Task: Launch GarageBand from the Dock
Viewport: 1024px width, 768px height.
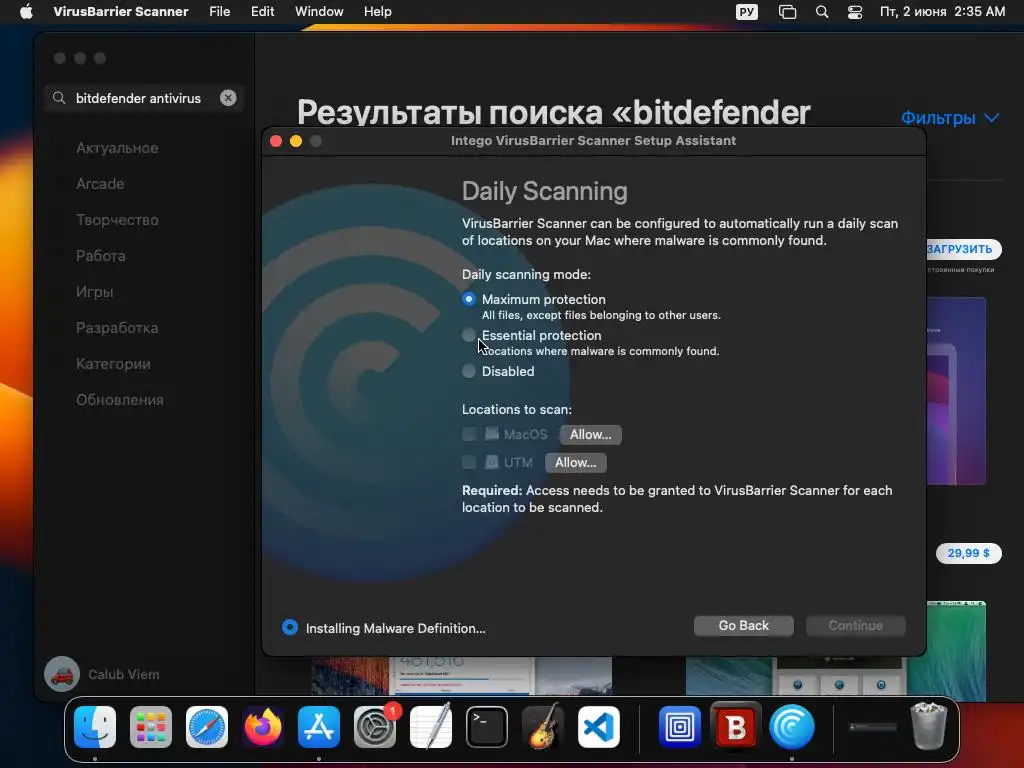Action: (543, 727)
